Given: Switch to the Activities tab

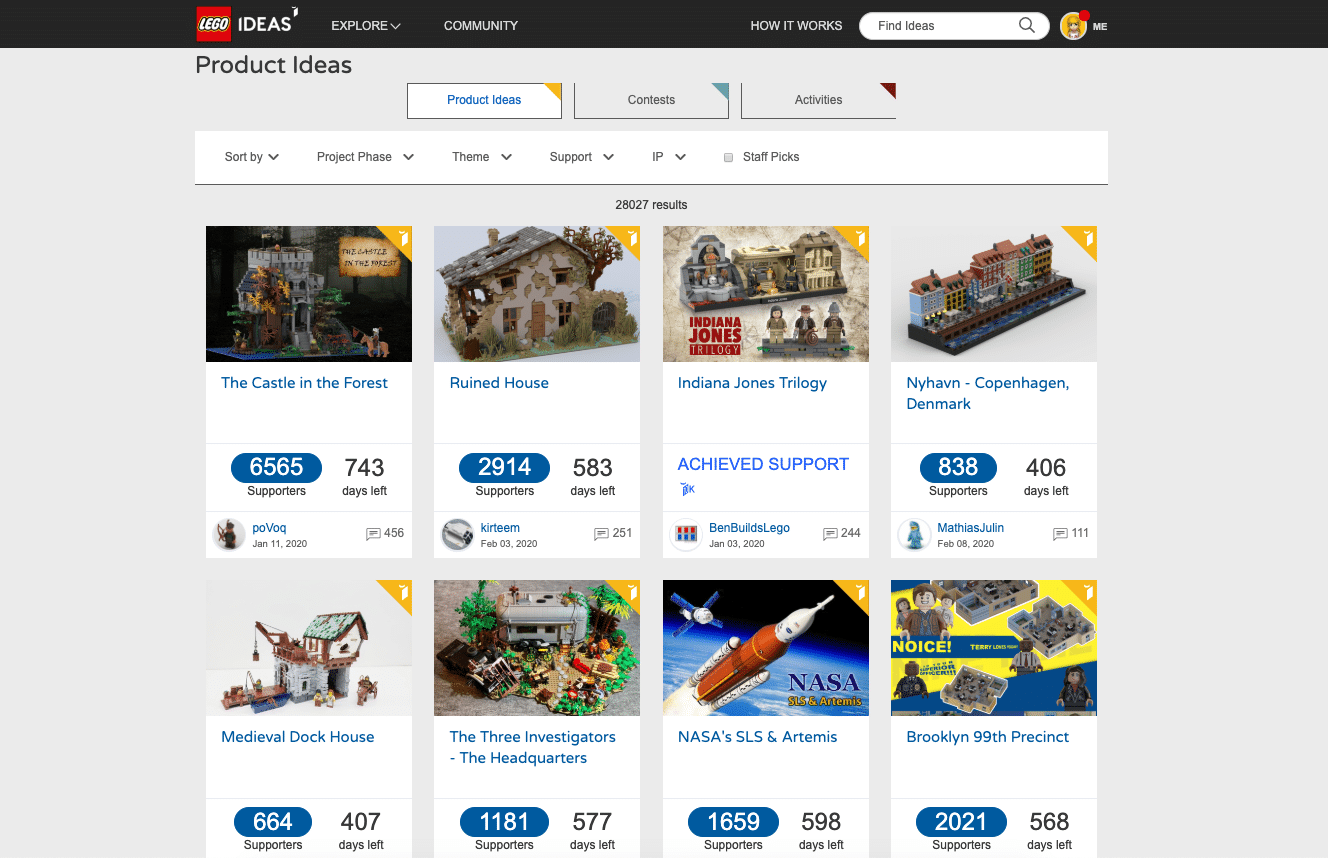Looking at the screenshot, I should pos(818,100).
